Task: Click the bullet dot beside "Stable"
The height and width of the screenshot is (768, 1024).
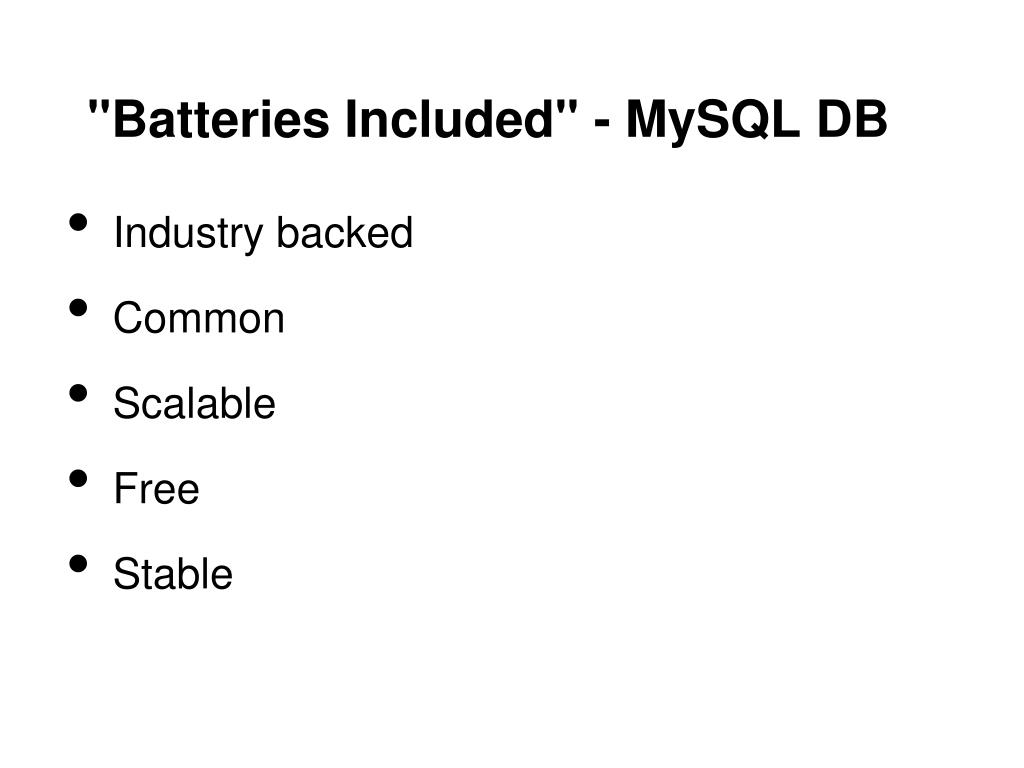Action: coord(78,564)
